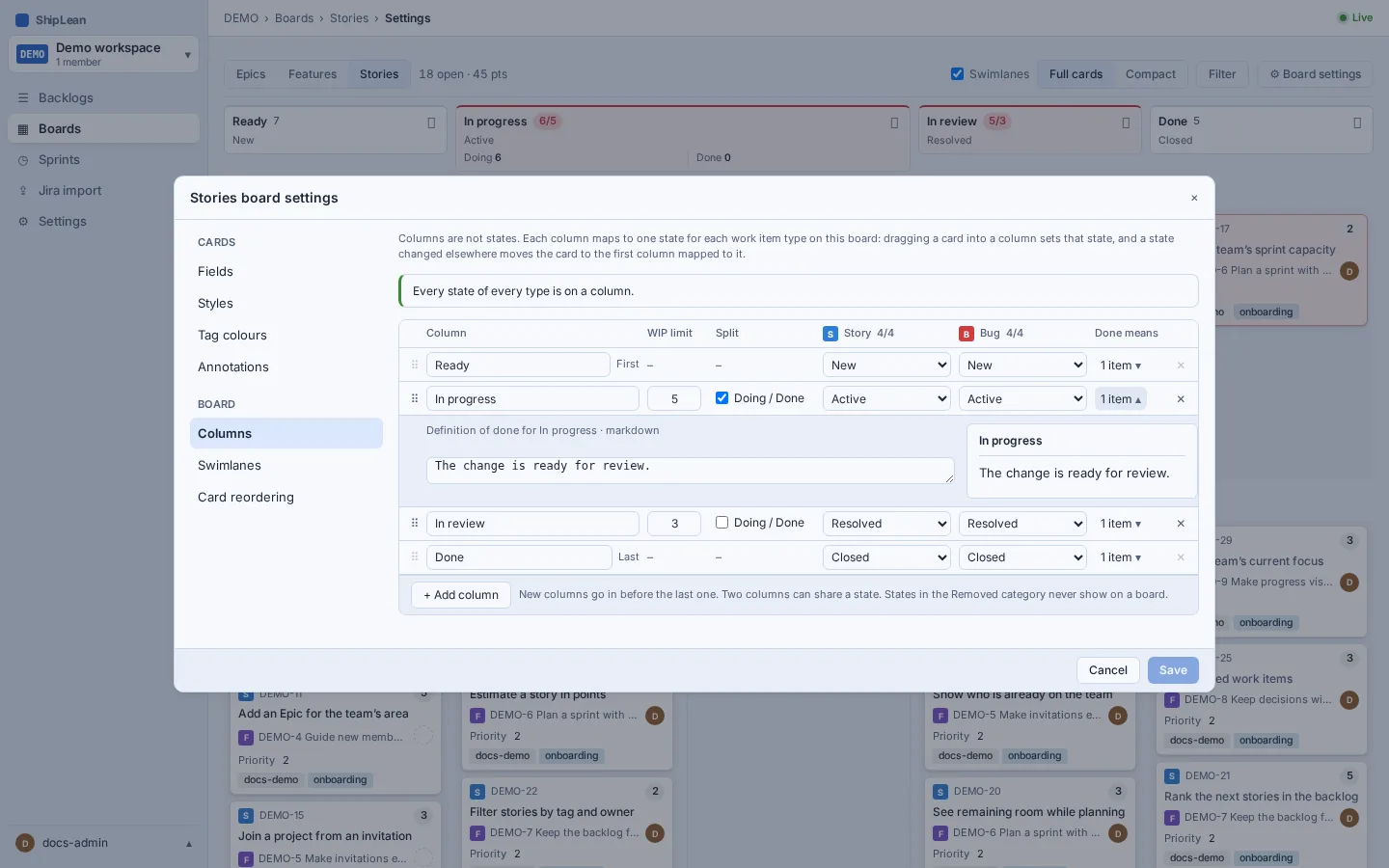1389x868 pixels.
Task: Go to the Swimlanes settings section
Action: (x=286, y=466)
